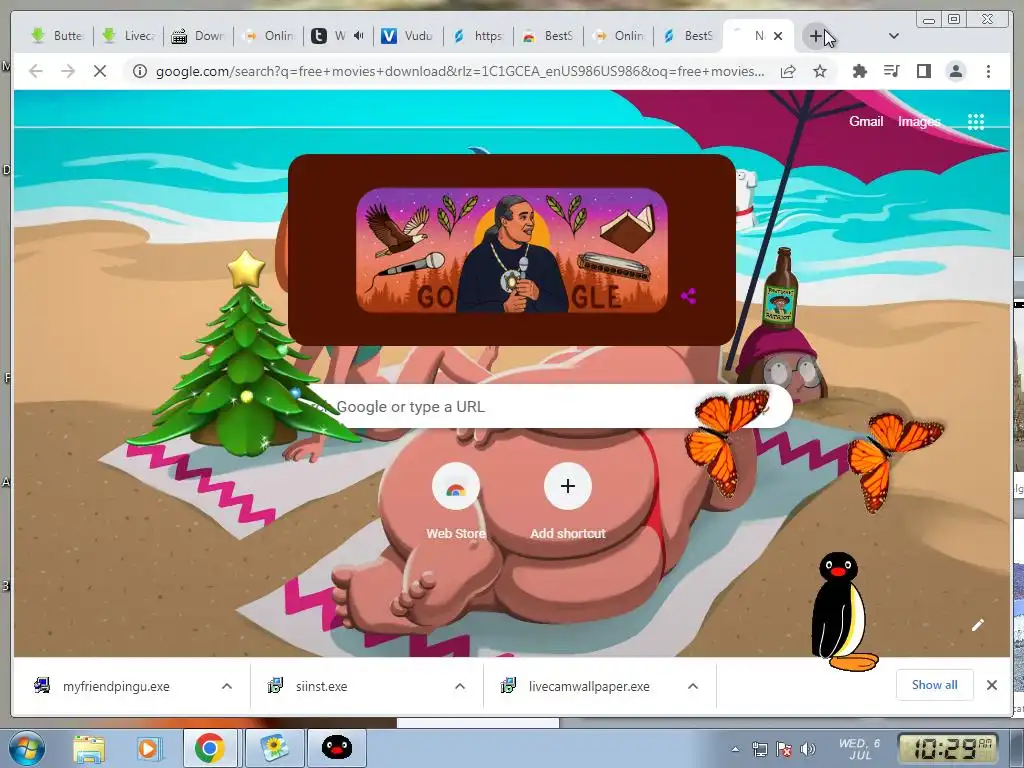Image resolution: width=1024 pixels, height=768 pixels.
Task: Switch to the Vudu tab
Action: (x=409, y=36)
